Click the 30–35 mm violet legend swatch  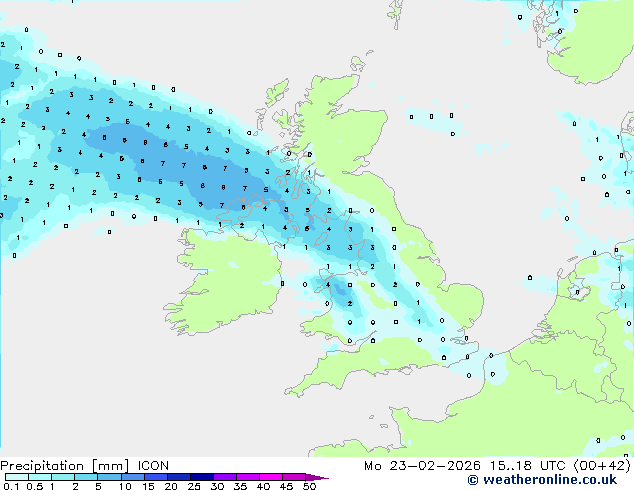point(225,477)
